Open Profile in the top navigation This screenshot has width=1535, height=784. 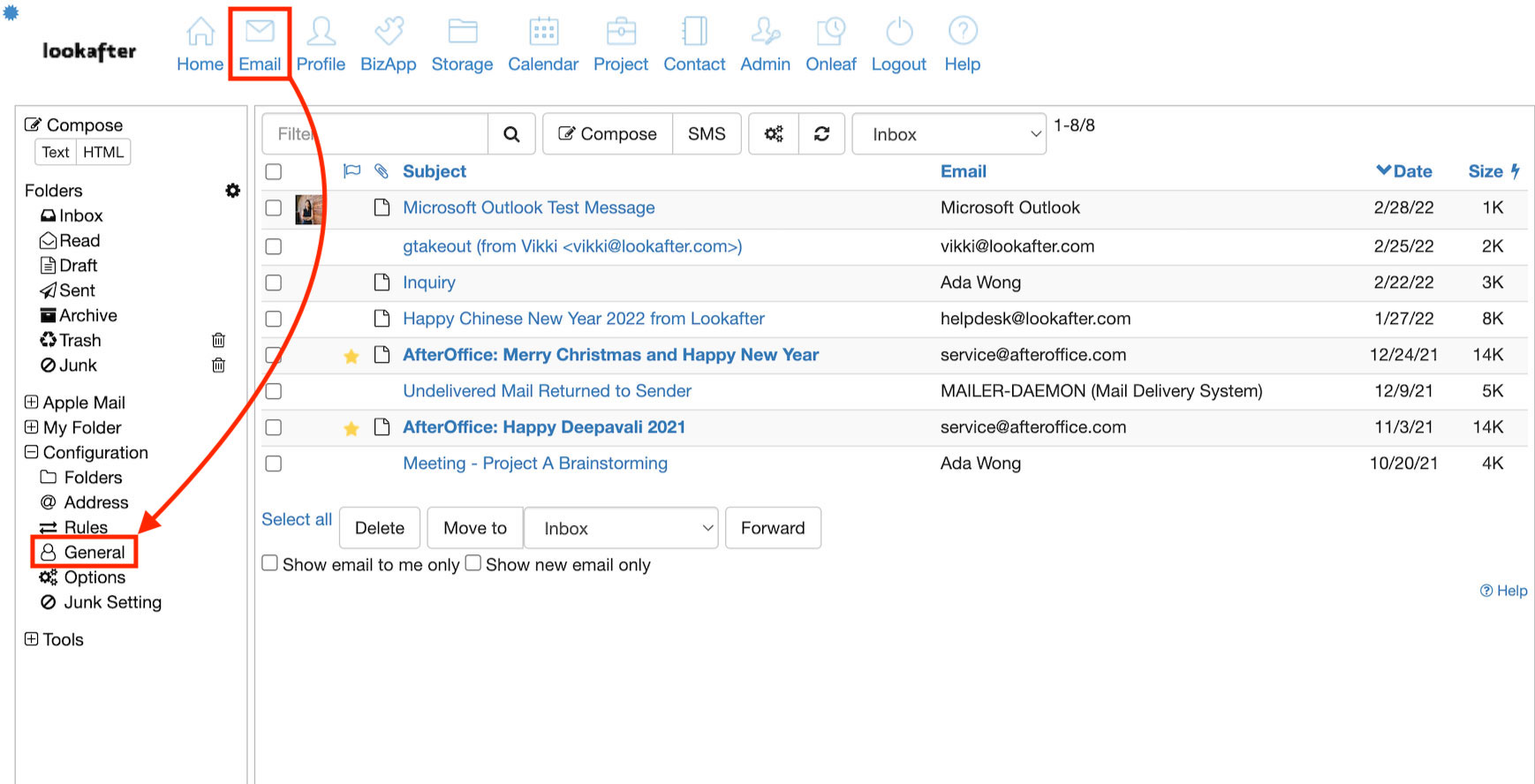pos(321,44)
